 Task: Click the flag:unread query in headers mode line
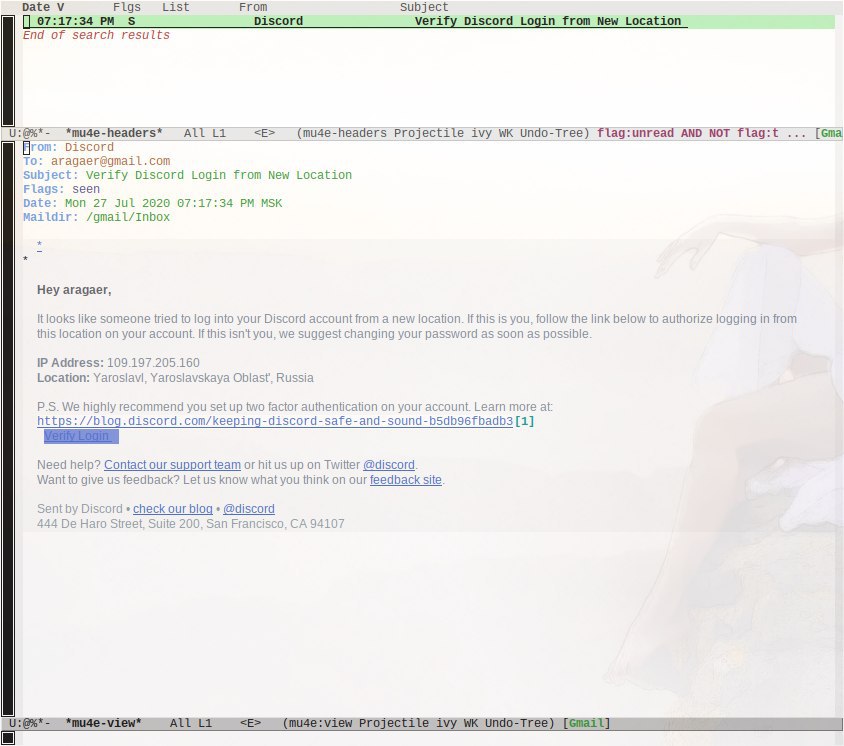687,133
